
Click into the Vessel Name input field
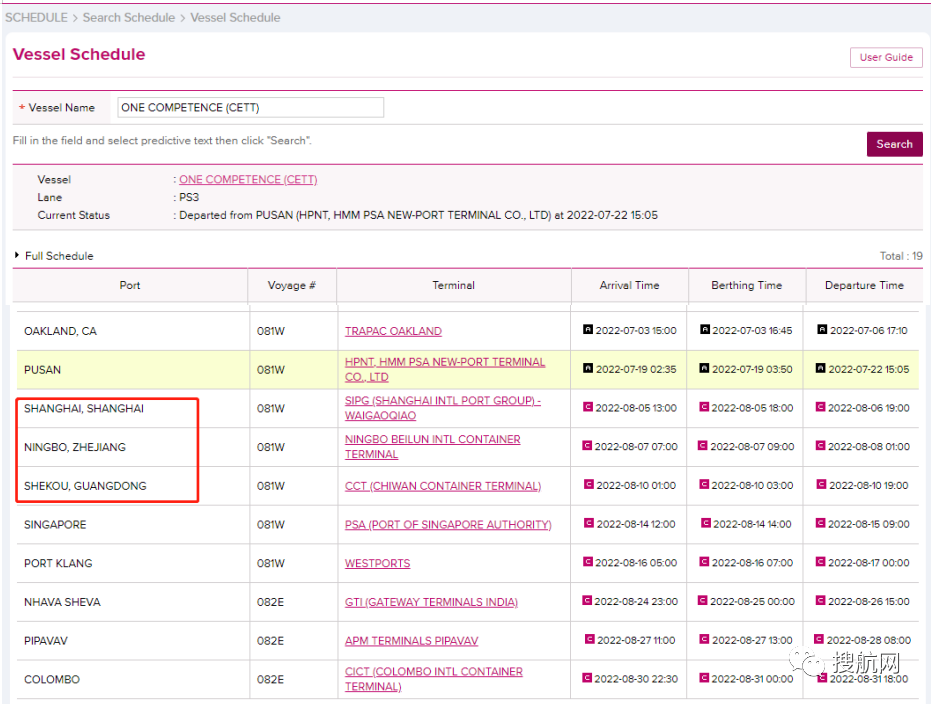[250, 107]
